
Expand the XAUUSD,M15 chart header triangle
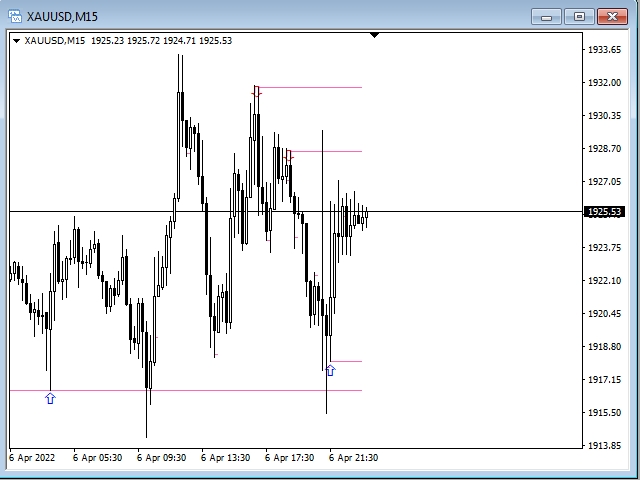tap(16, 41)
